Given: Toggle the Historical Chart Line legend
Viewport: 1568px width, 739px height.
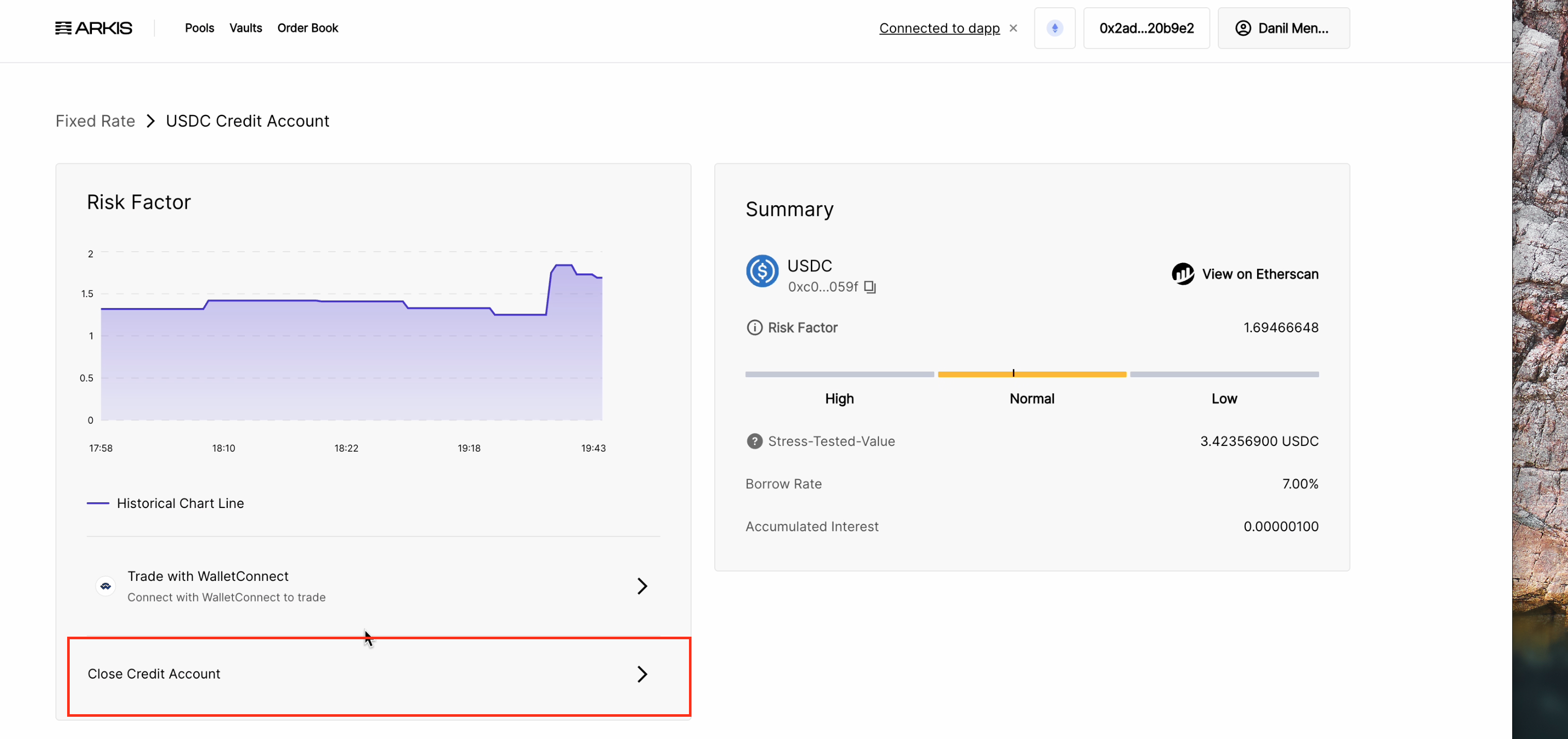Looking at the screenshot, I should point(166,503).
